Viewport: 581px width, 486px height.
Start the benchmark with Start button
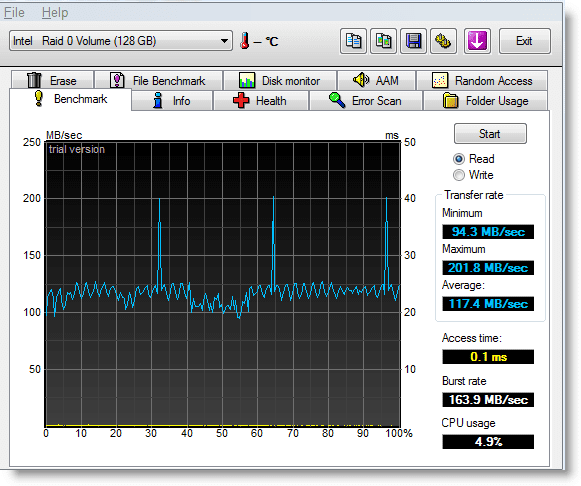tap(490, 134)
